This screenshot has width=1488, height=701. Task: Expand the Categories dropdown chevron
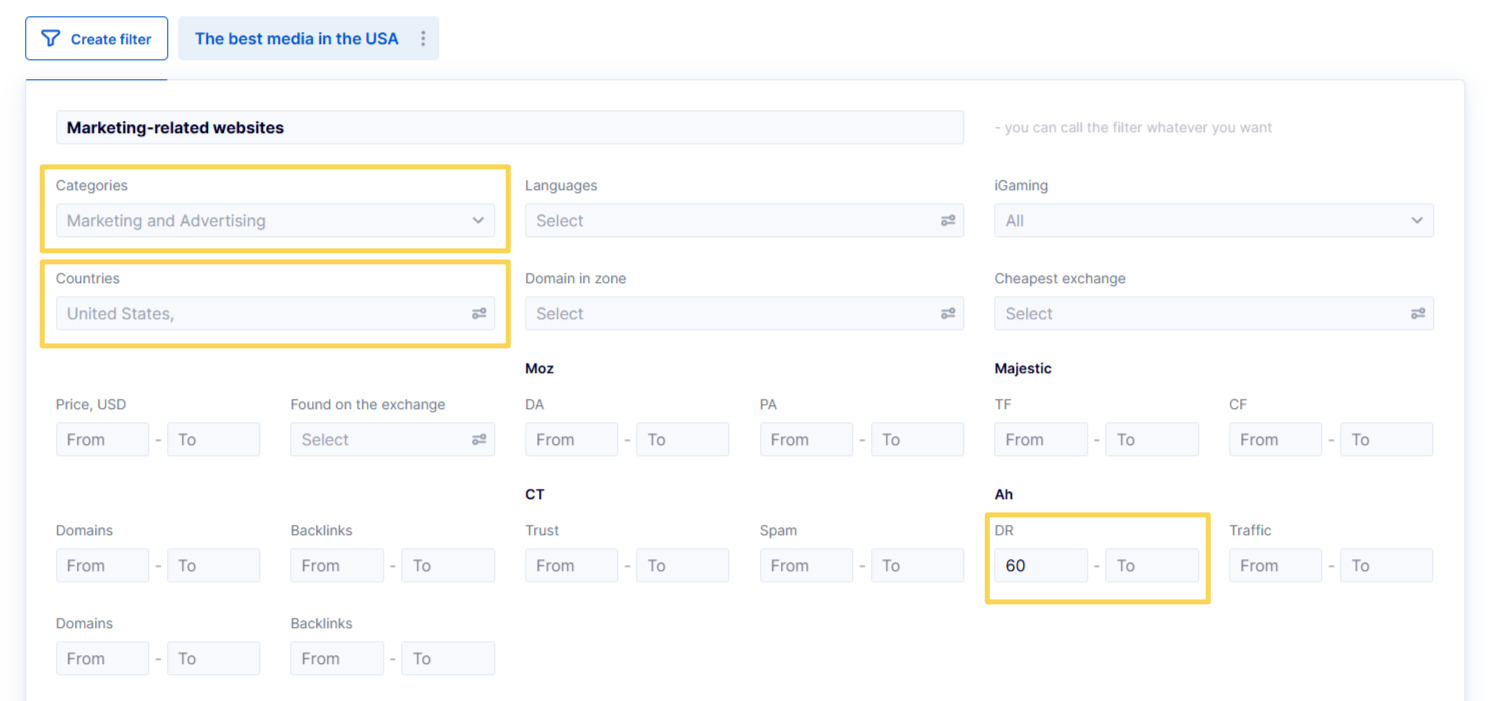478,221
